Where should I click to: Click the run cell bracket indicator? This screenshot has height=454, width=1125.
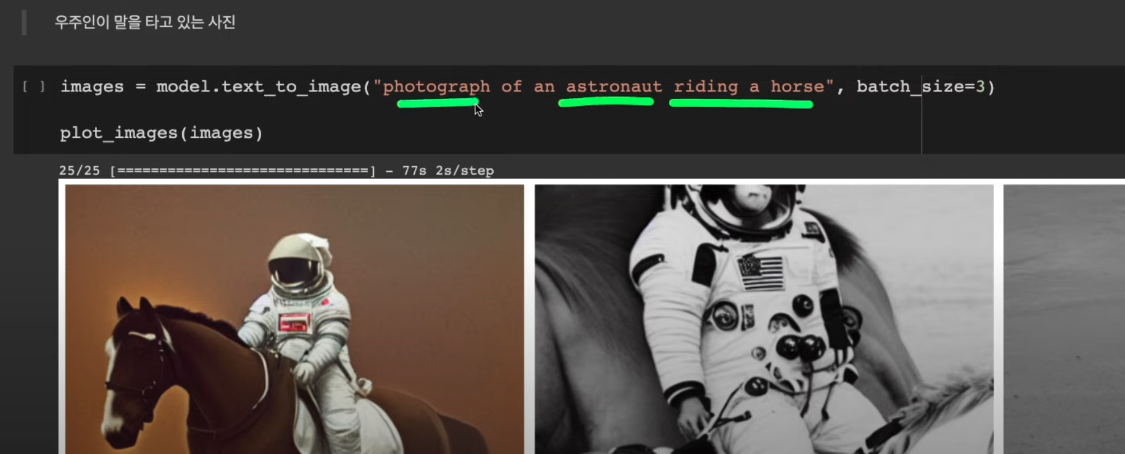(33, 88)
